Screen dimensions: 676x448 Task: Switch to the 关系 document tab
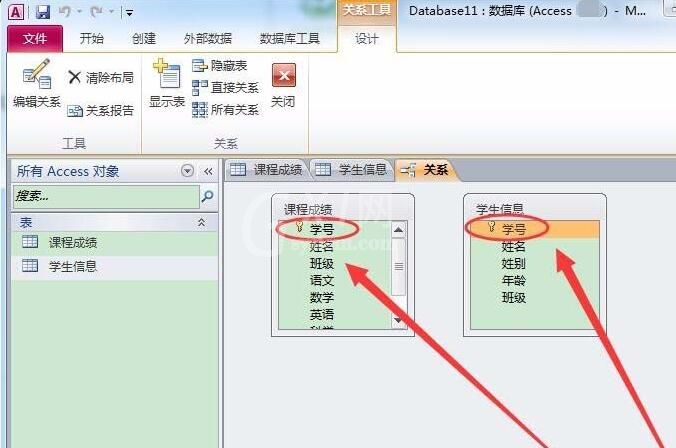pos(425,170)
